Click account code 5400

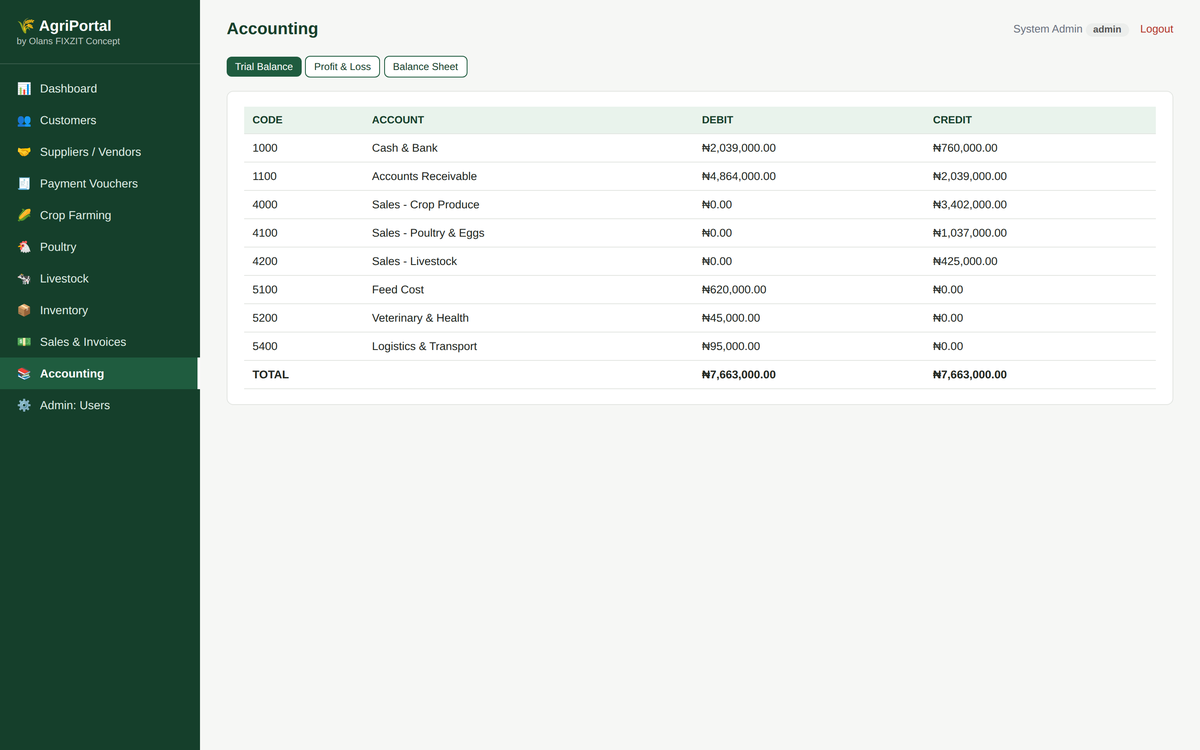coord(265,346)
